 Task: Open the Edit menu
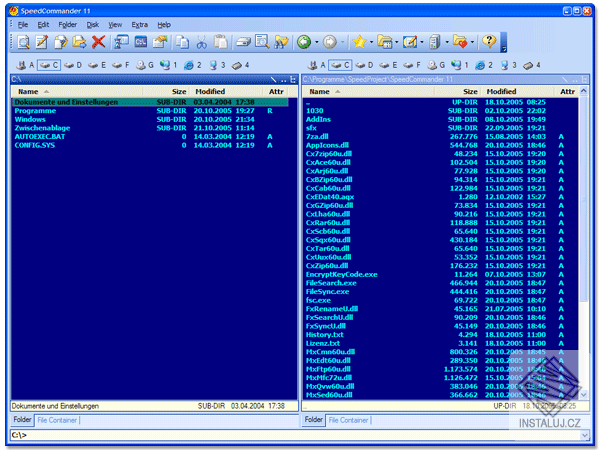(43, 25)
